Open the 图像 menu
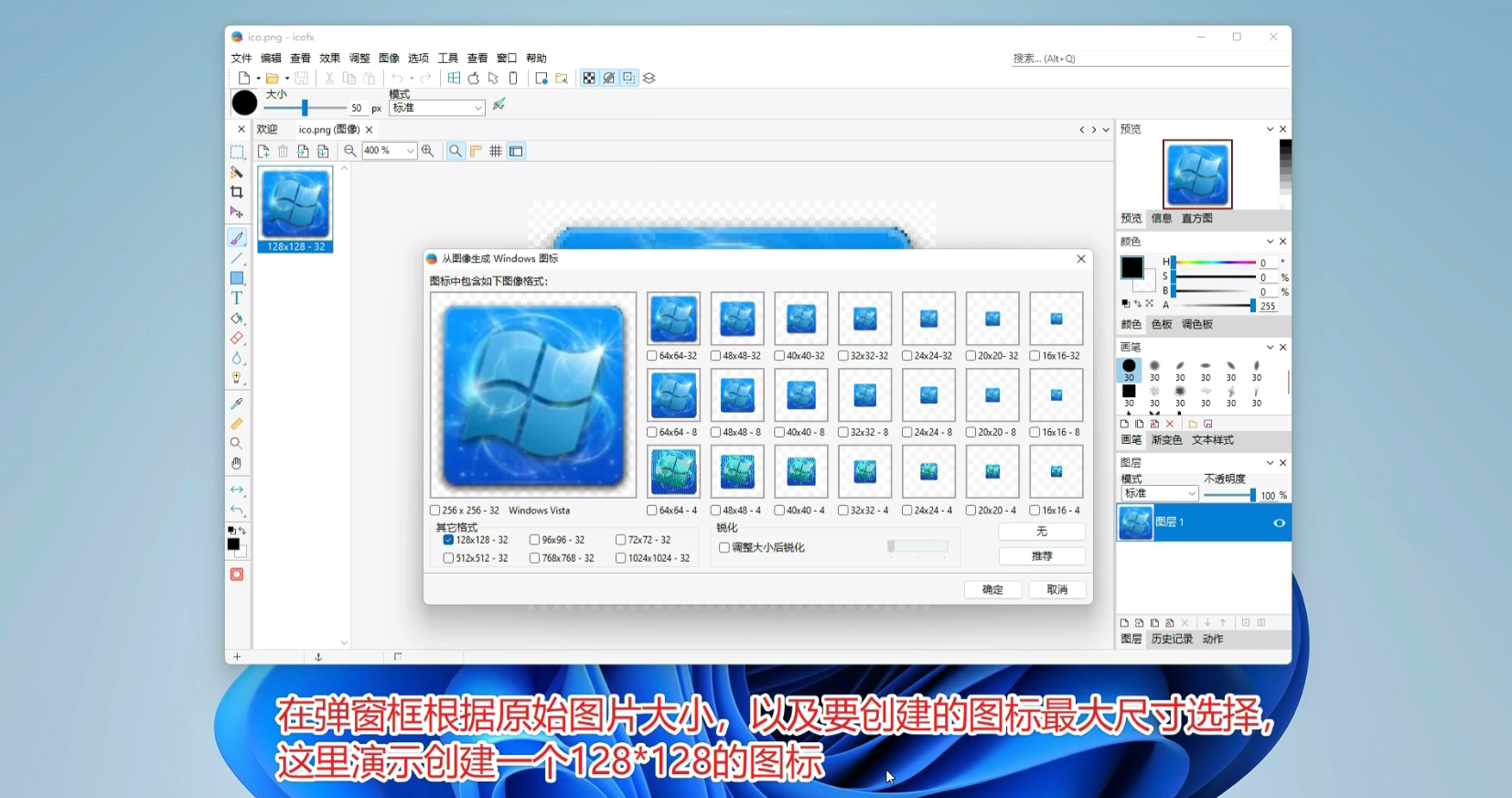The image size is (1512, 798). pyautogui.click(x=389, y=59)
